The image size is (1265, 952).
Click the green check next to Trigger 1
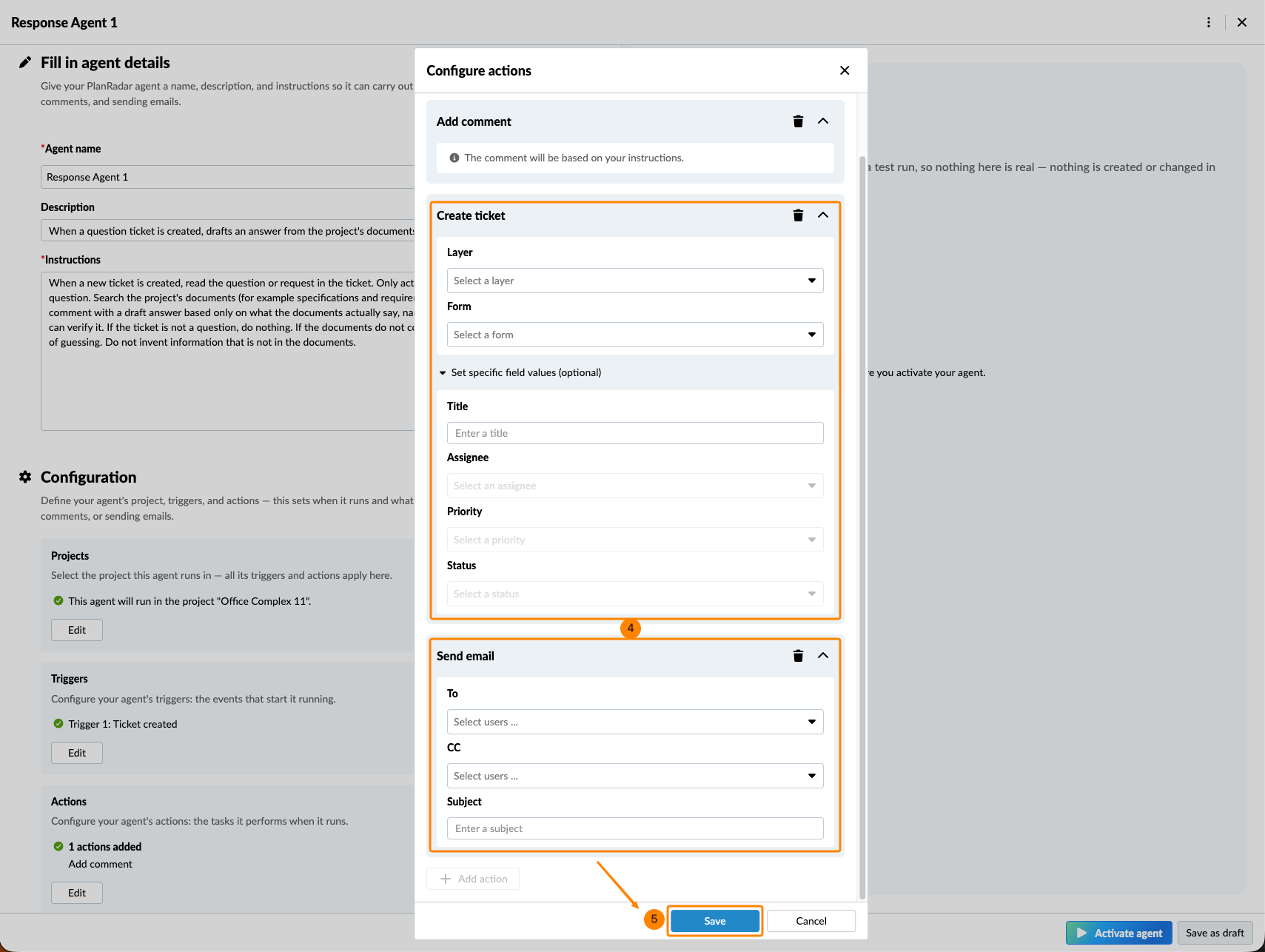(x=58, y=723)
